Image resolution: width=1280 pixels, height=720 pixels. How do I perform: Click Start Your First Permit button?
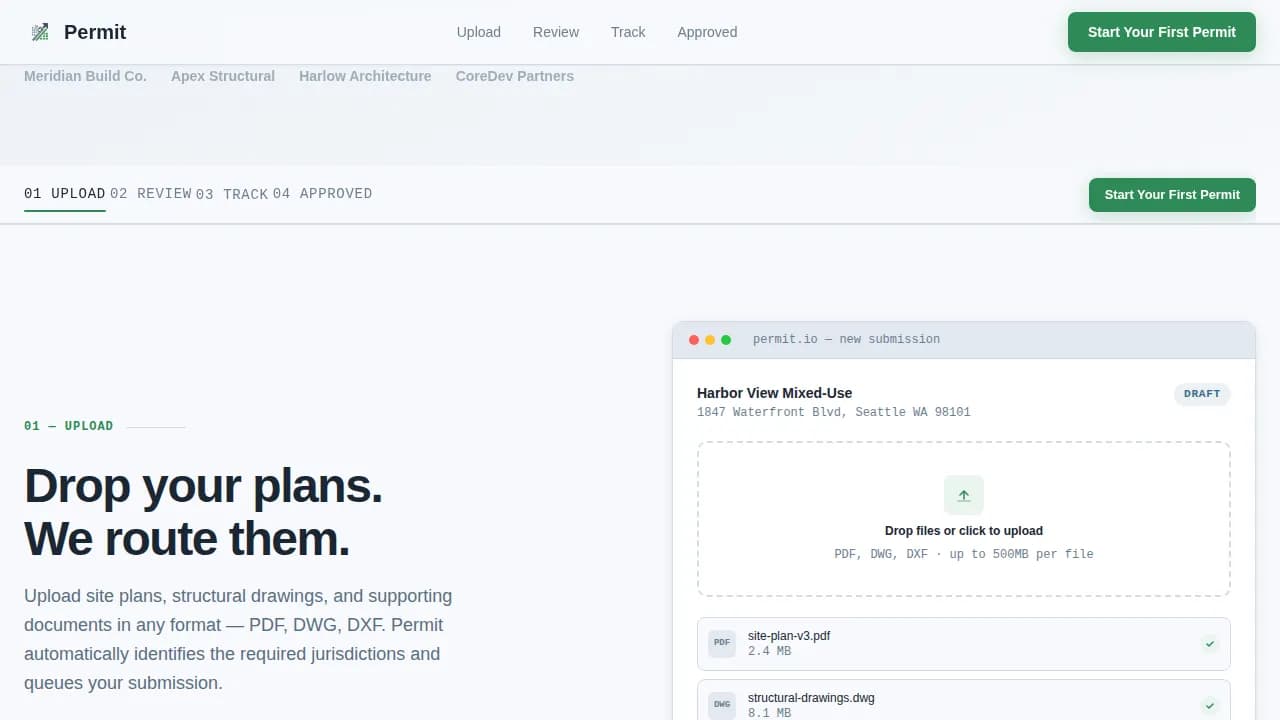[x=1161, y=31]
